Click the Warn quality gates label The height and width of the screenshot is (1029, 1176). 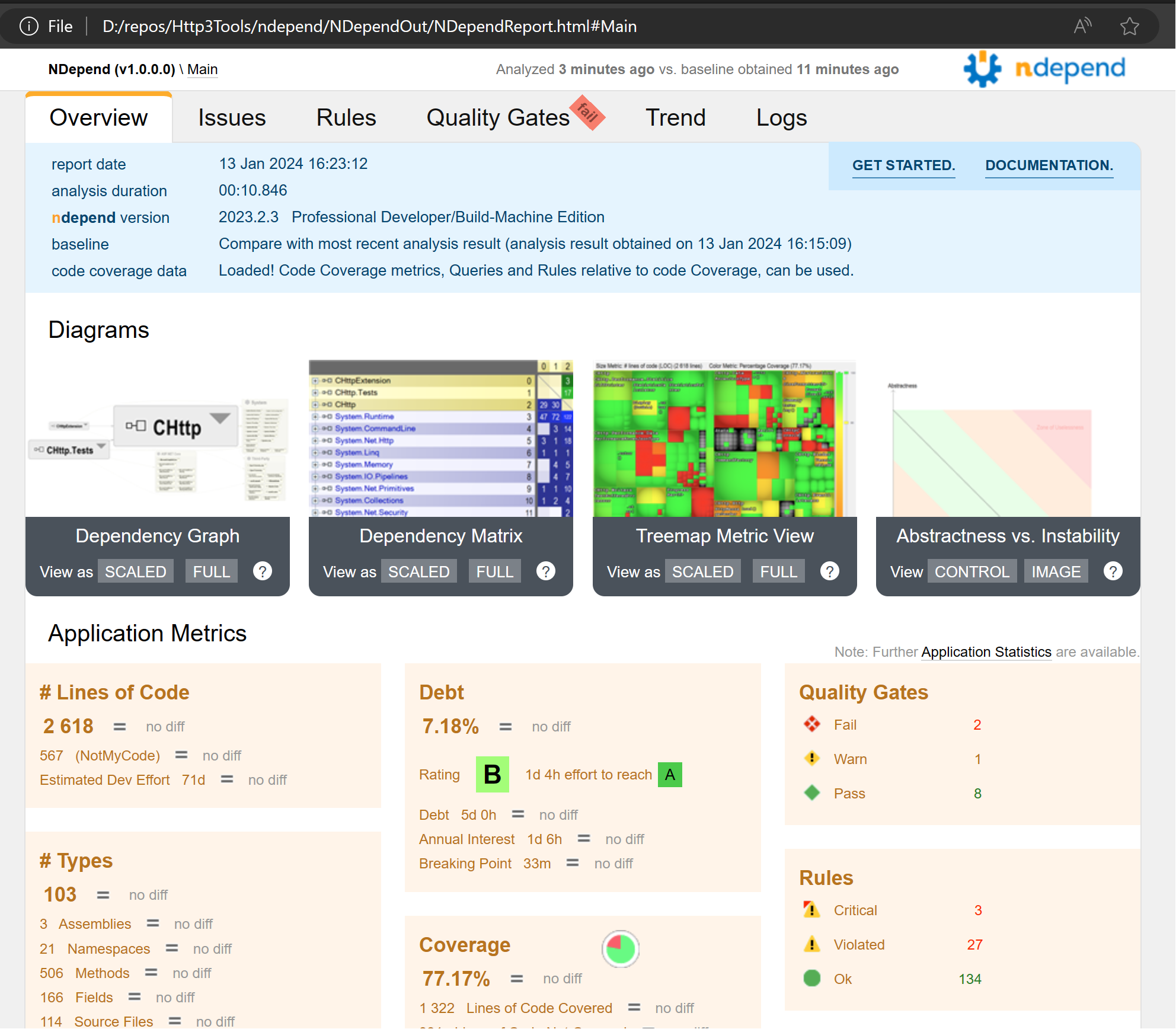[850, 759]
